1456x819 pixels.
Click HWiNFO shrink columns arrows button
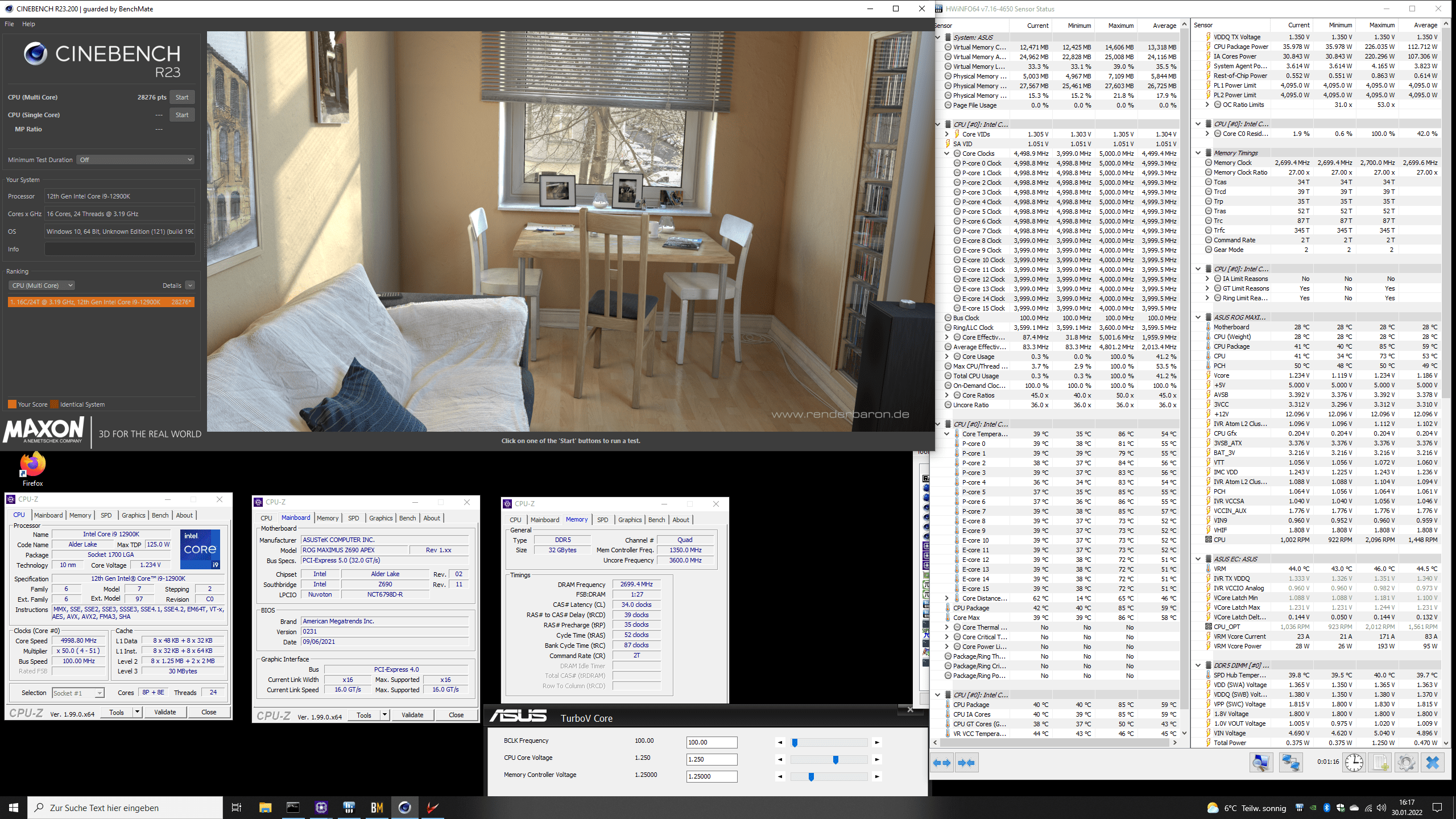click(966, 763)
